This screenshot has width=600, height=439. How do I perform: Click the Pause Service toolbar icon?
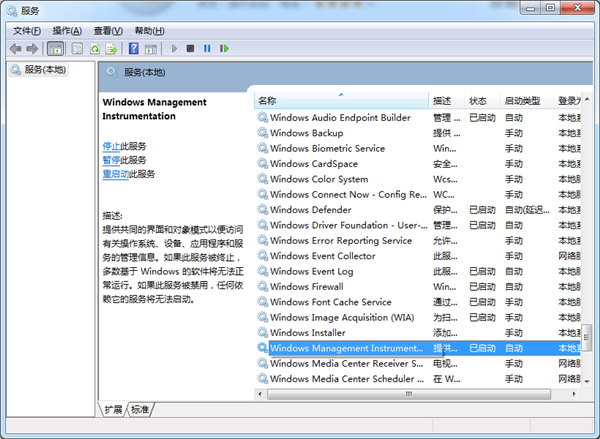point(207,48)
